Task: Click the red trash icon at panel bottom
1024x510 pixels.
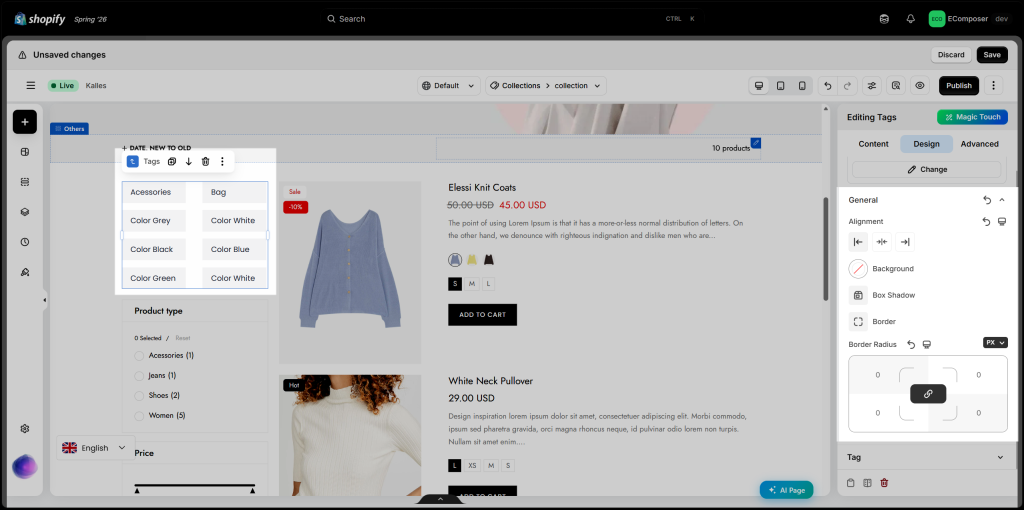Action: click(x=884, y=483)
